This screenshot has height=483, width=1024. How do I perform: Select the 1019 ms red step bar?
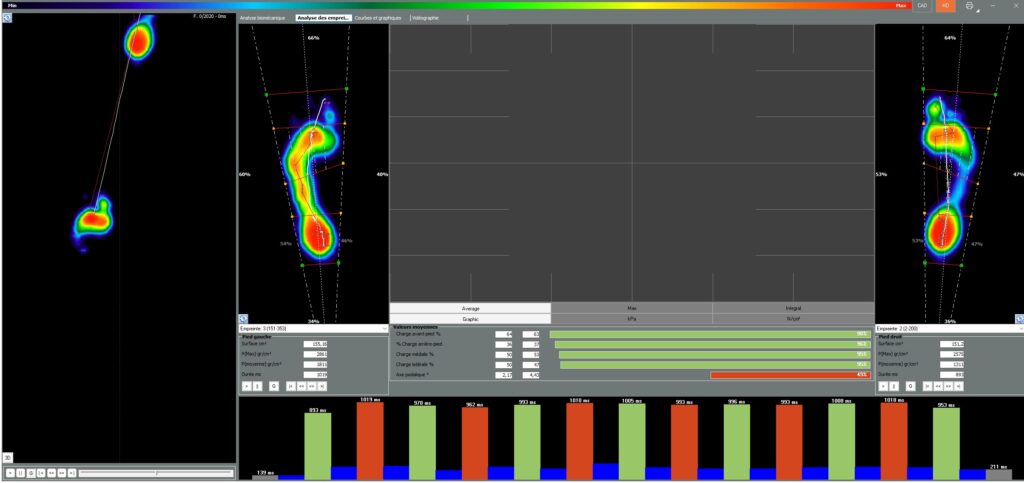point(370,440)
